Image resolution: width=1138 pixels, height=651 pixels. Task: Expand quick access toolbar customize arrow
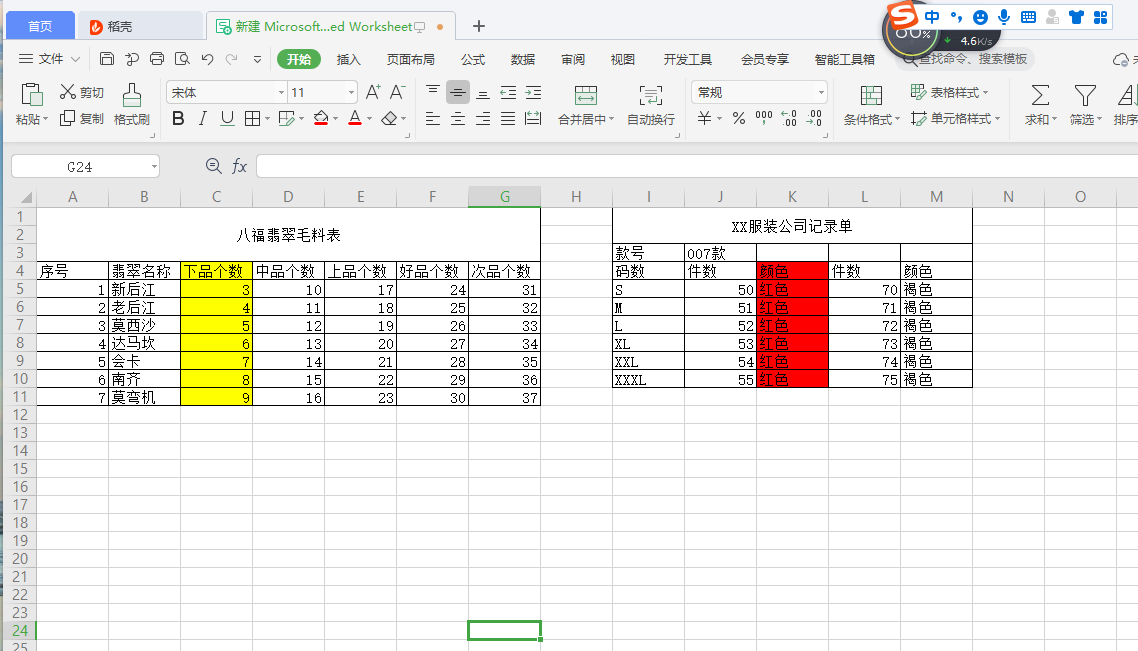(257, 59)
